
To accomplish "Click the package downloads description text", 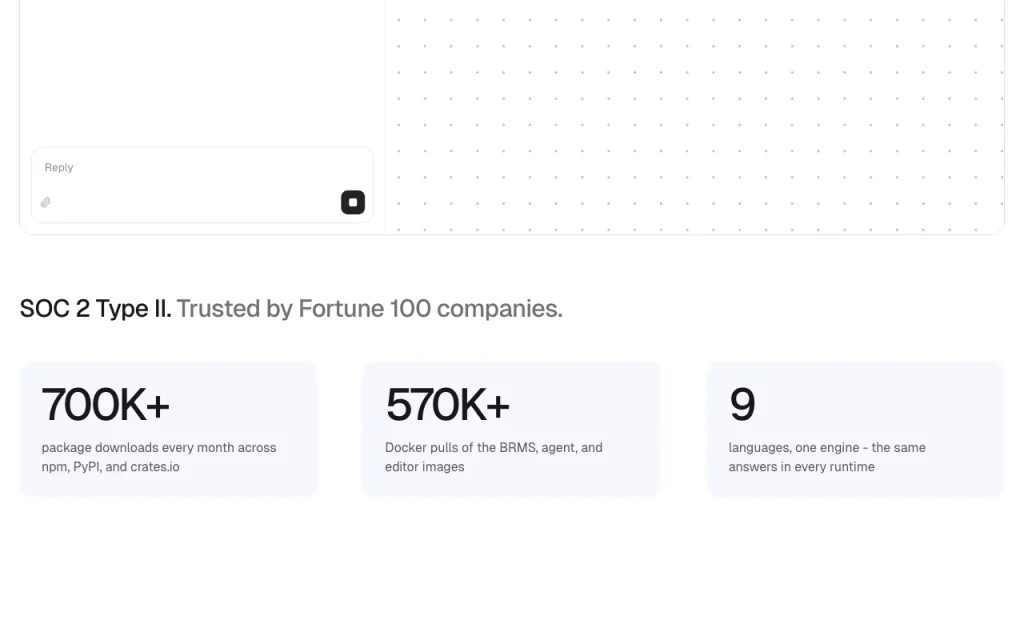I will (x=159, y=457).
